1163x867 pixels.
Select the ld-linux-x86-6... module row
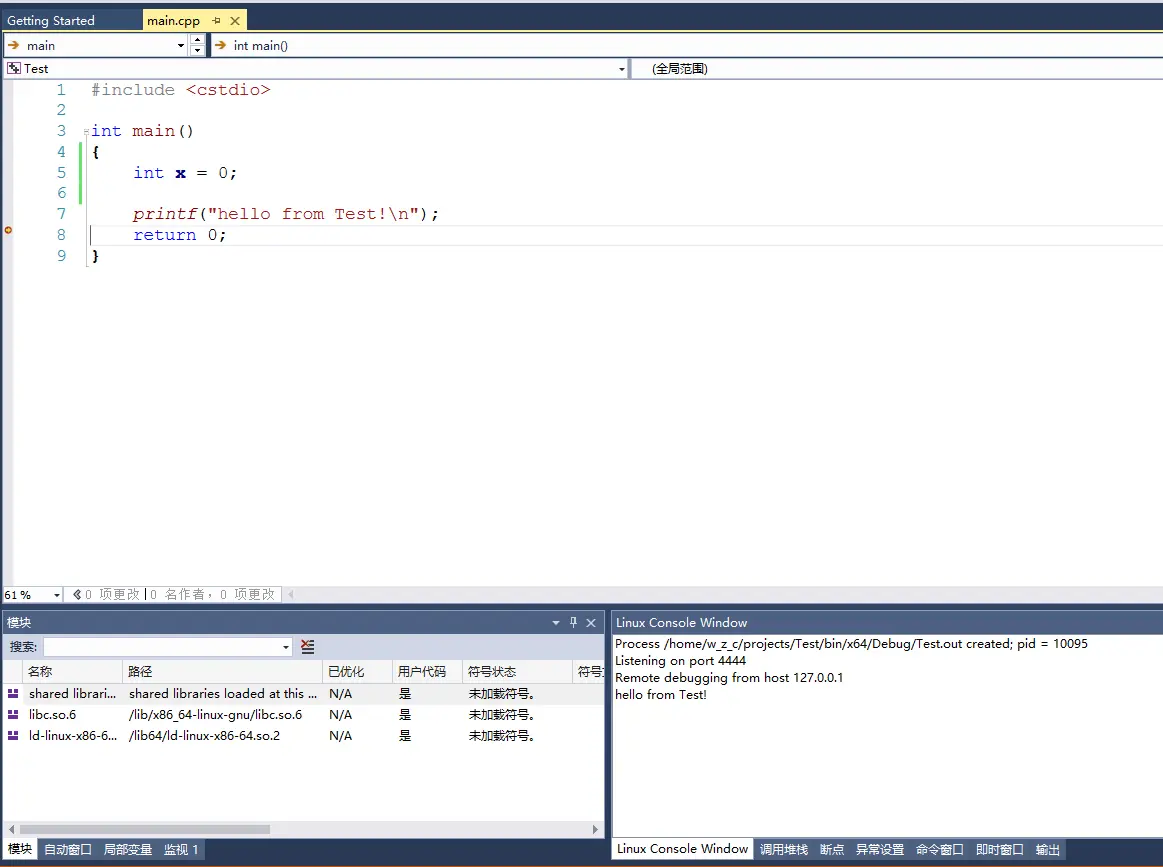tap(303, 736)
